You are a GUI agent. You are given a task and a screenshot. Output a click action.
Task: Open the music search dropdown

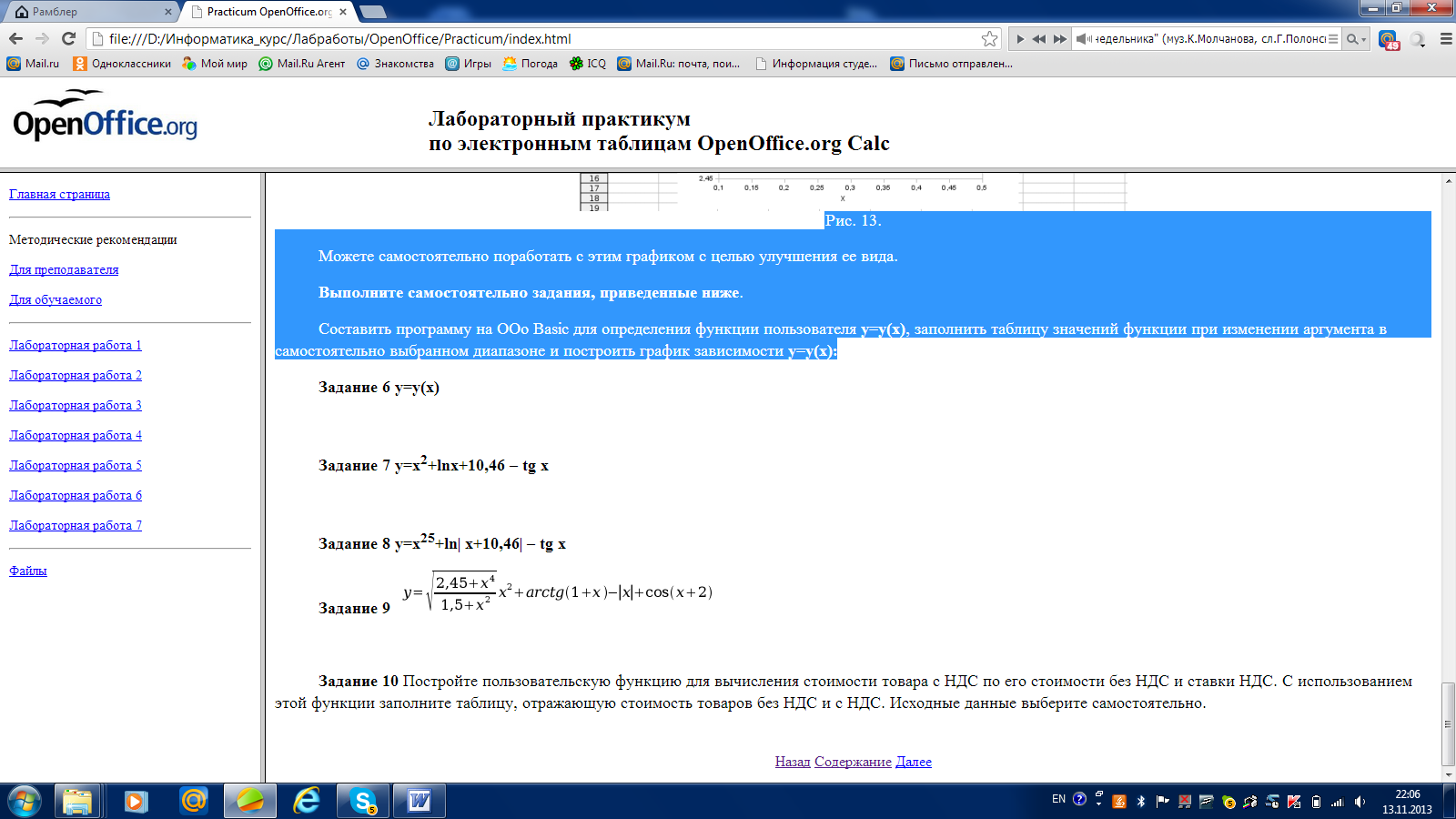[x=1357, y=39]
